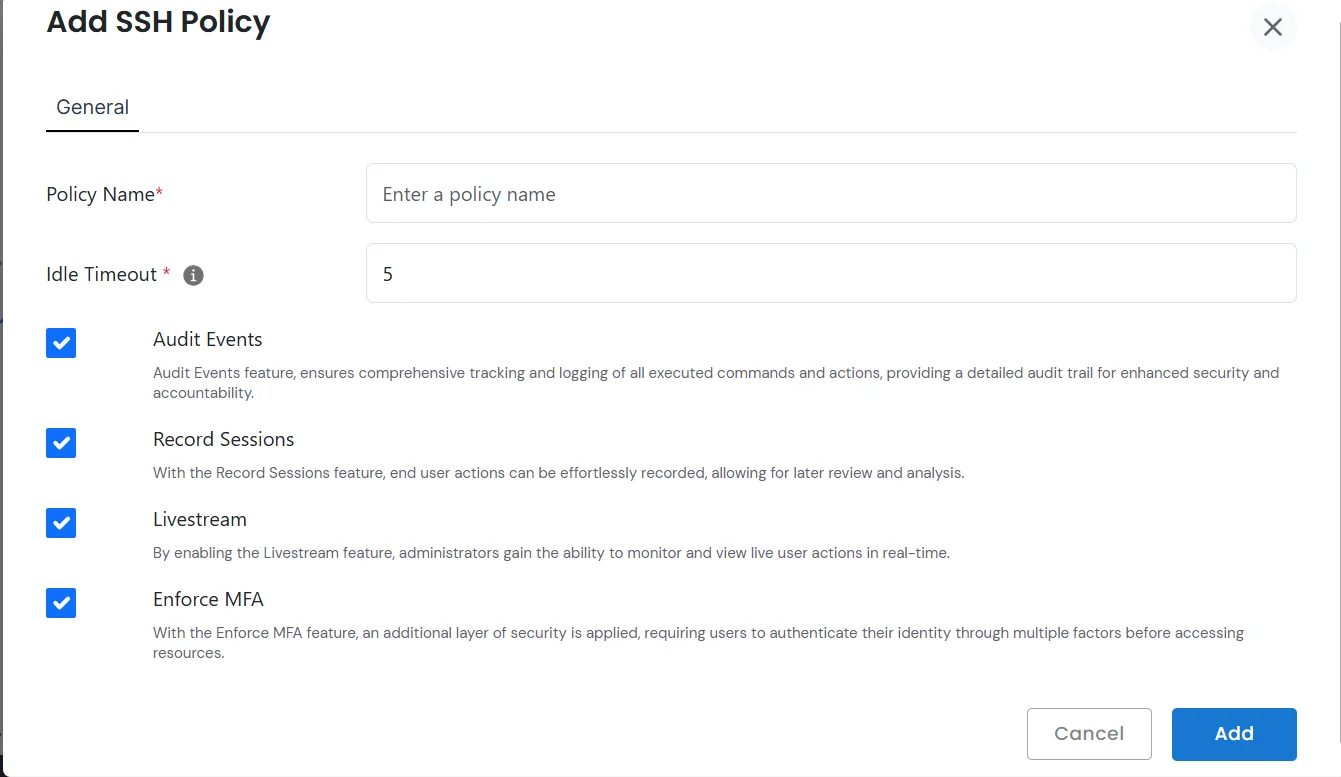Viewport: 1341px width, 777px height.
Task: Click the Enter a policy name placeholder
Action: [x=468, y=194]
